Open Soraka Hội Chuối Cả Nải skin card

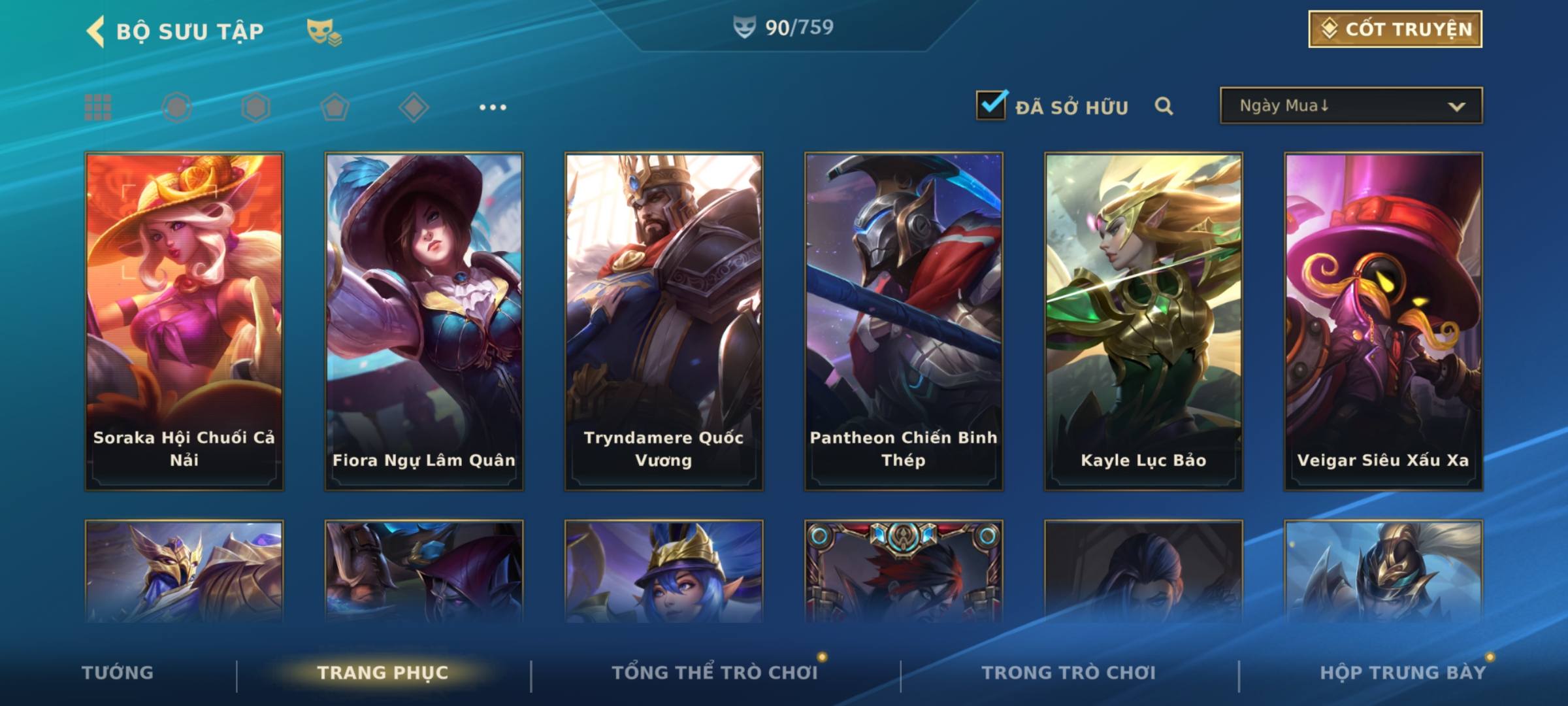184,321
